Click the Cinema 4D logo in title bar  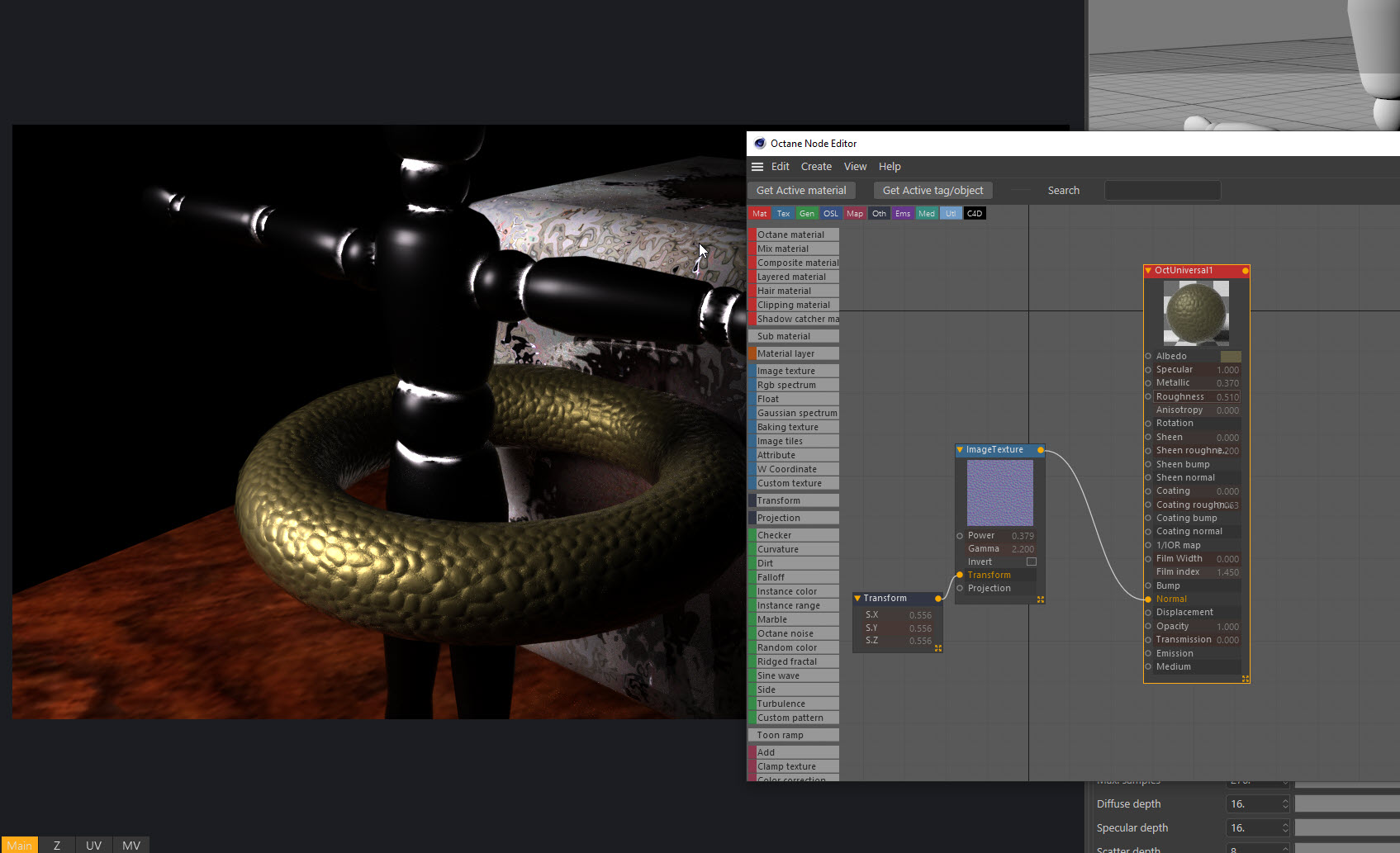tap(760, 144)
